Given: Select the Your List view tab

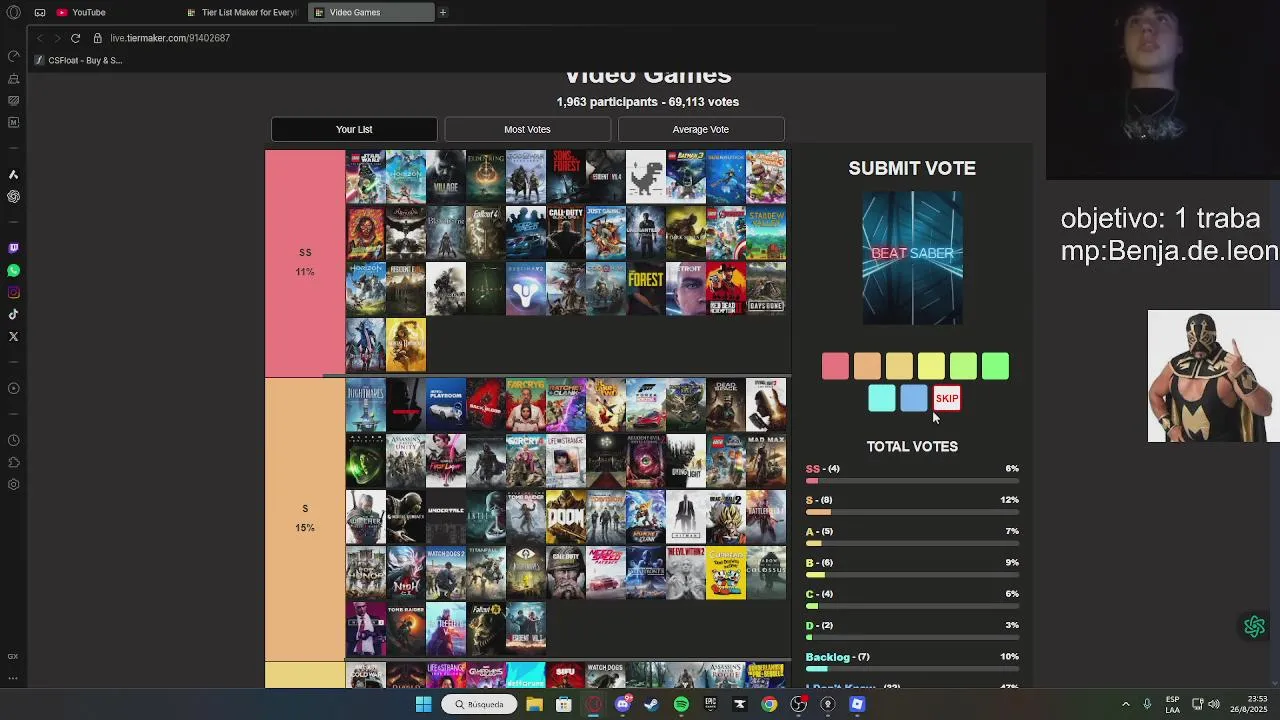Looking at the screenshot, I should [354, 129].
